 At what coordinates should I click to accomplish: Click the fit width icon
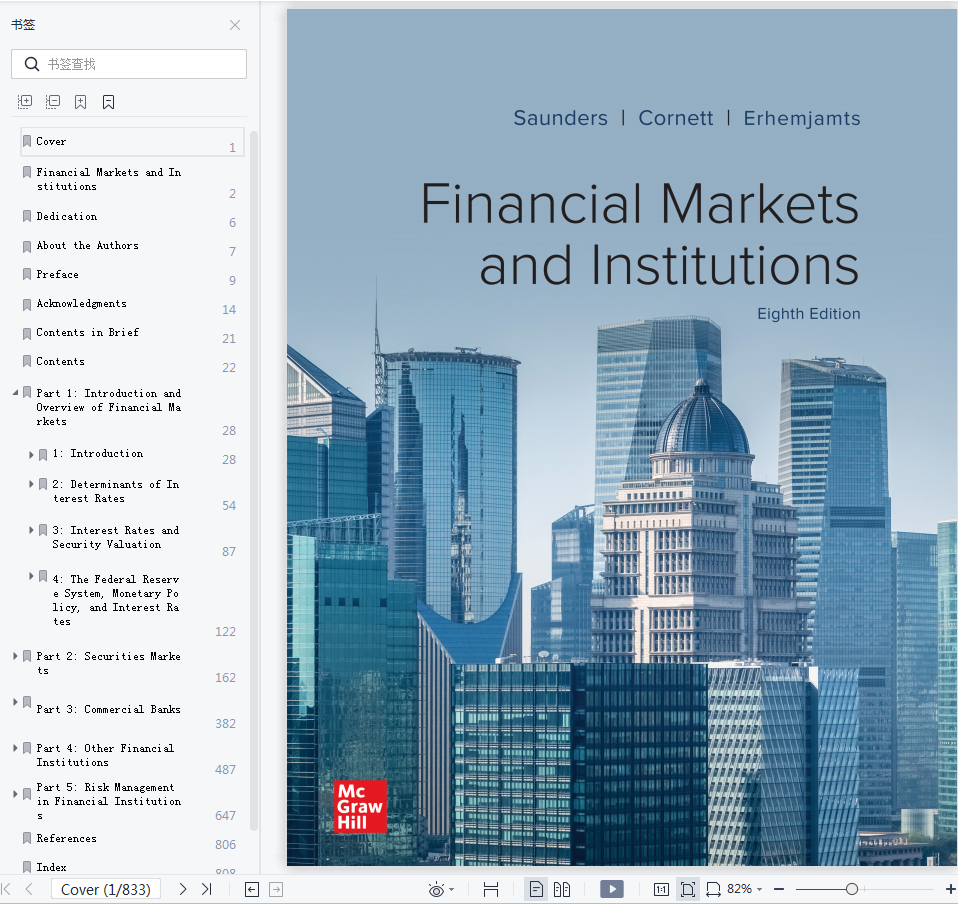[x=713, y=889]
